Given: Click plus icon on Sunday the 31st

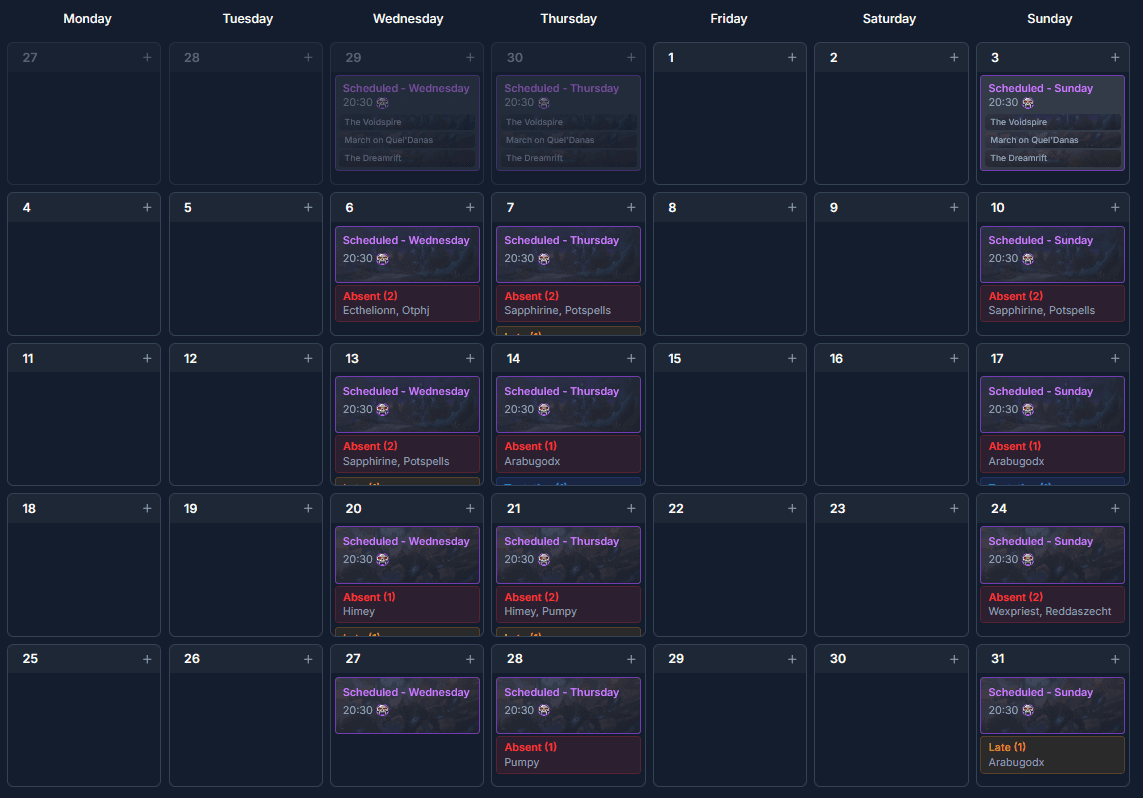Looking at the screenshot, I should coord(1115,660).
